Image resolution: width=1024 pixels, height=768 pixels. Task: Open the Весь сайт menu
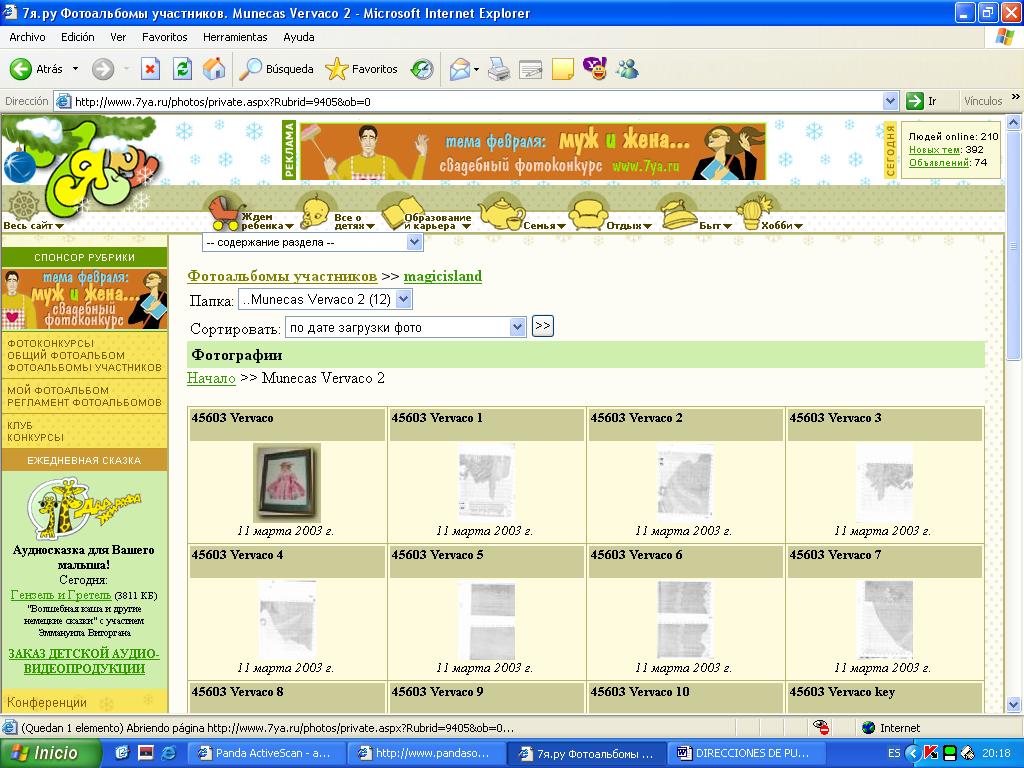coord(33,225)
